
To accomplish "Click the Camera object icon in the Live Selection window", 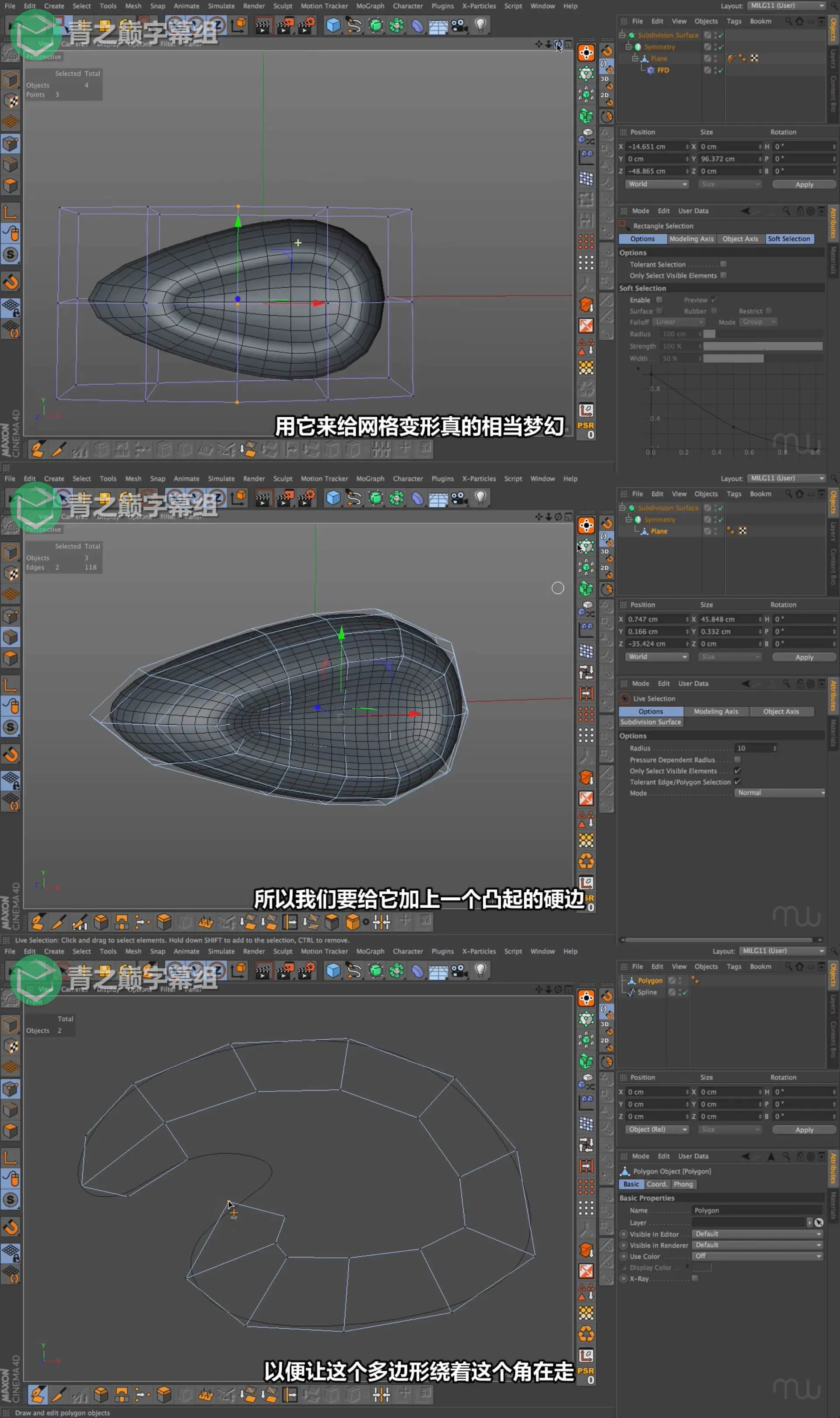I will coord(459,498).
